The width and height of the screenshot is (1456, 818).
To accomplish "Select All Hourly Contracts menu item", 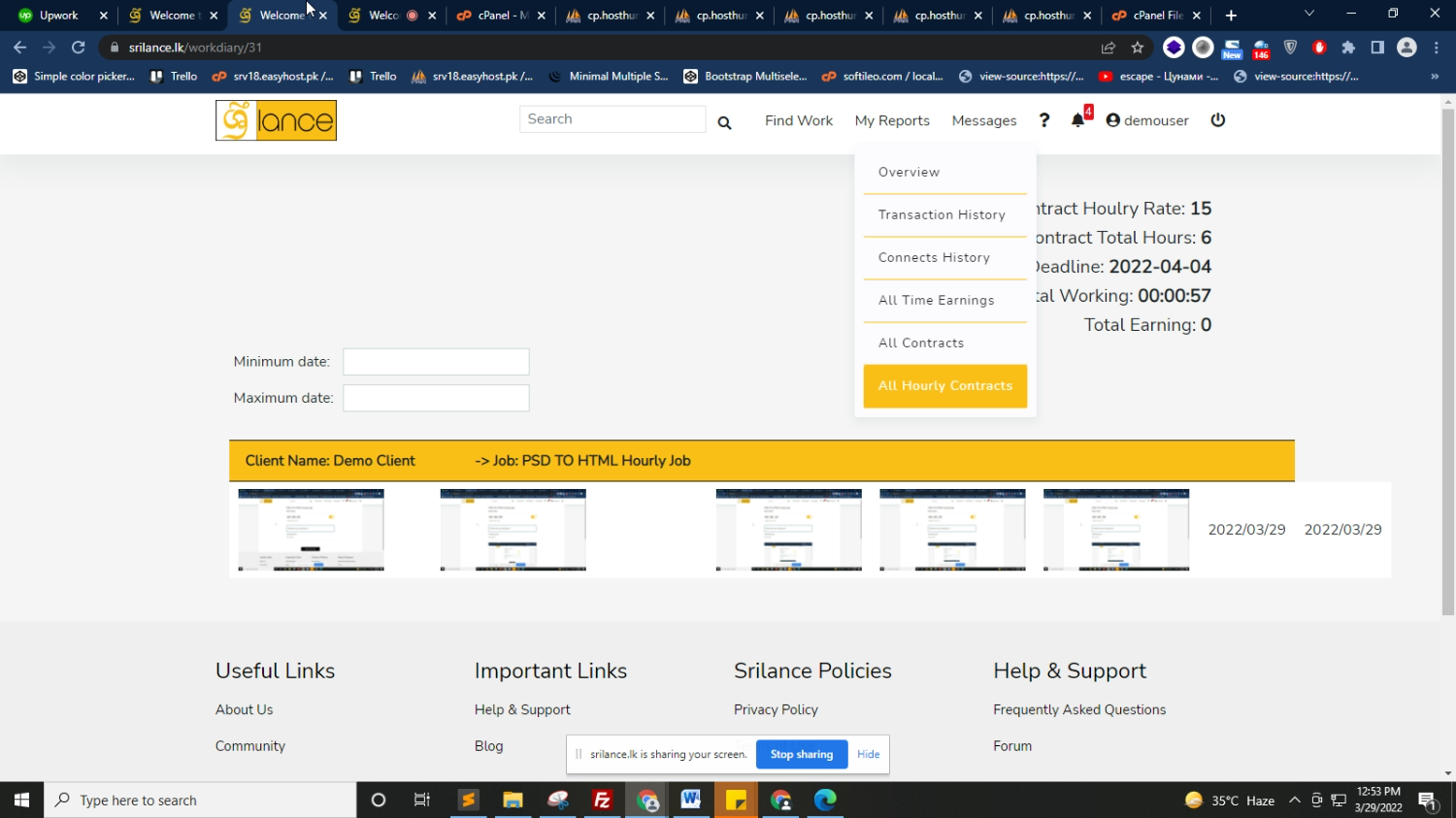I will (x=944, y=386).
